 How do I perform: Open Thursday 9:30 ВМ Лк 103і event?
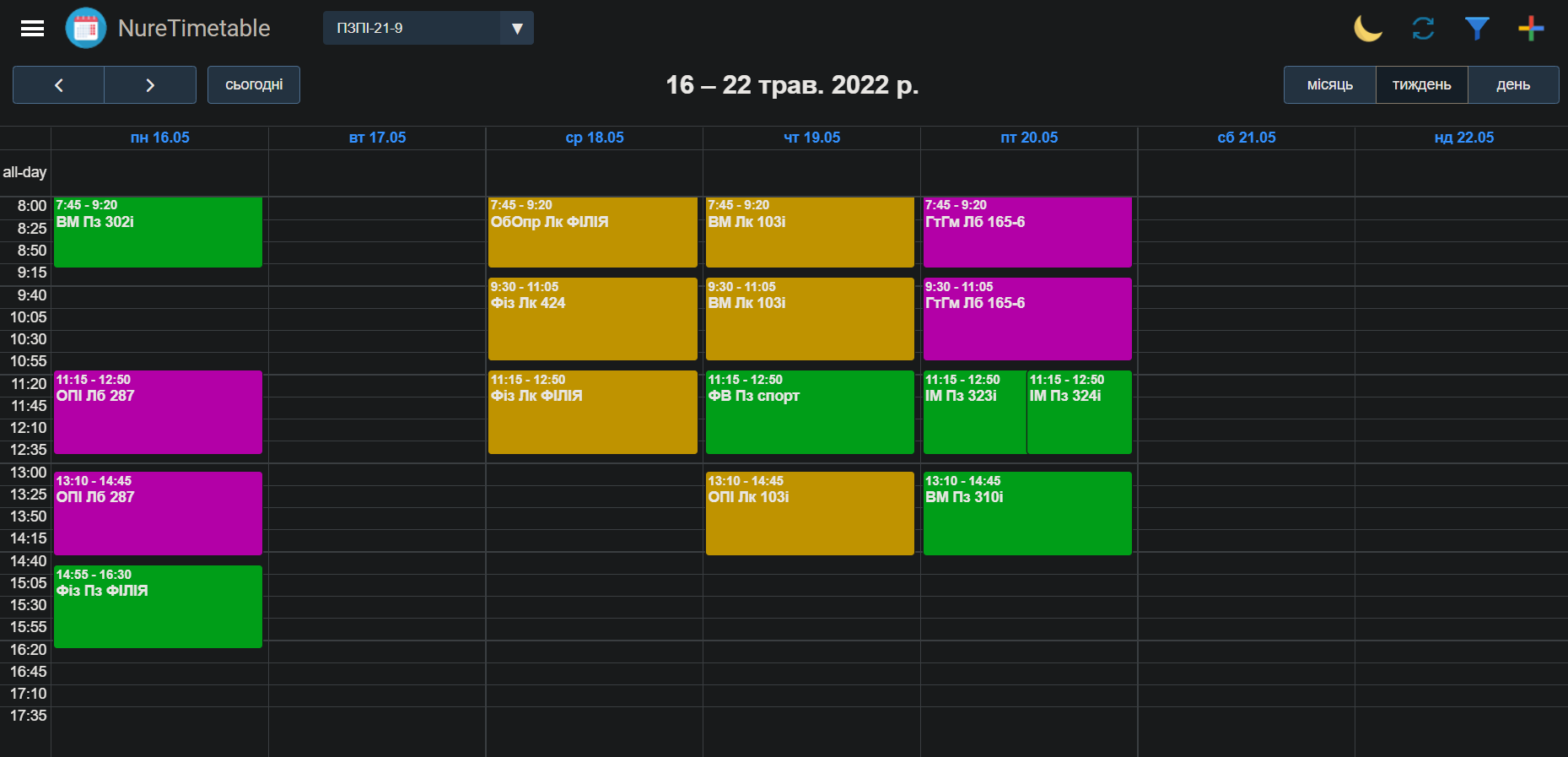tap(810, 319)
